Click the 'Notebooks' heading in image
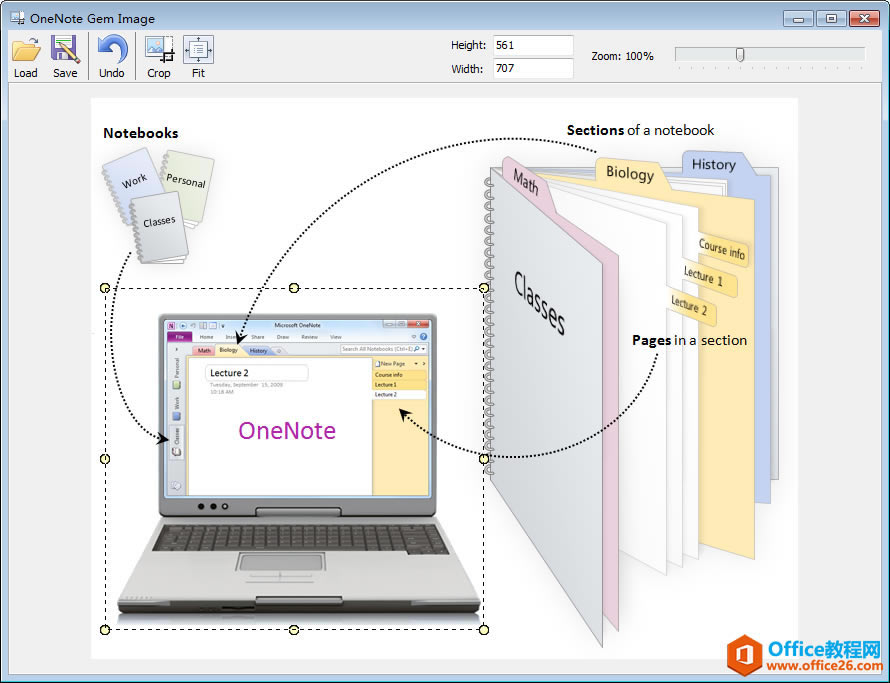This screenshot has width=890, height=683. coord(141,133)
